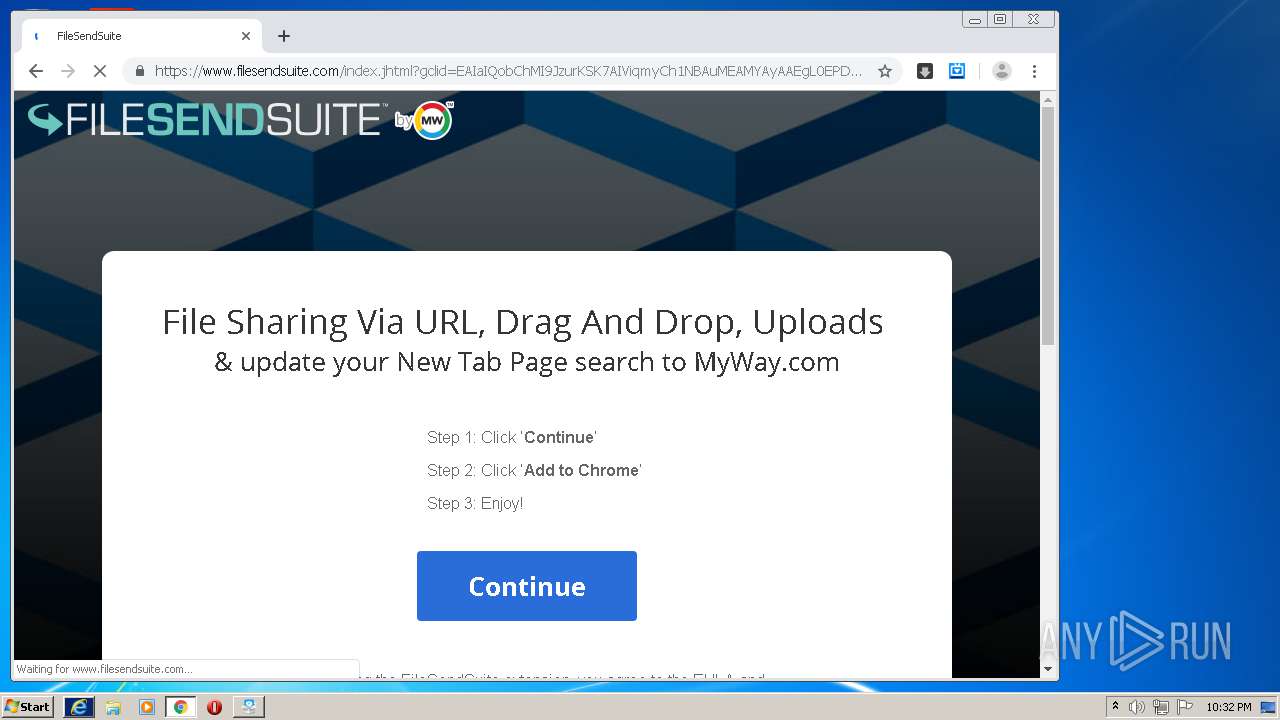Click the 'File Sharing Via URL' headline
This screenshot has height=720, width=1280.
coord(523,322)
